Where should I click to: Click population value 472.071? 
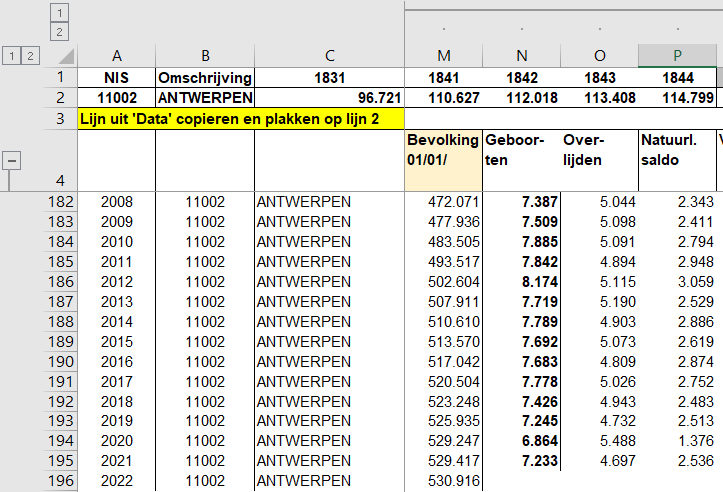pos(444,202)
